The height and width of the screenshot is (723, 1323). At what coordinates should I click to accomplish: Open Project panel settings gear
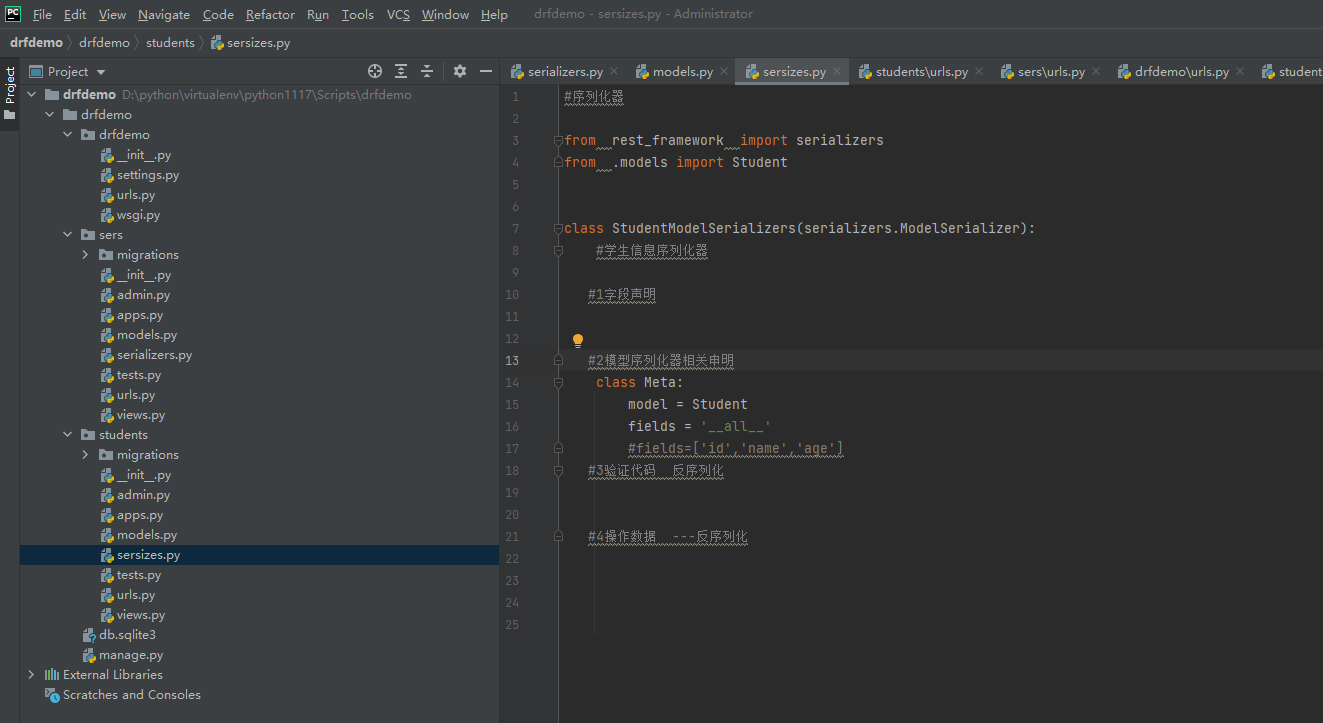[x=460, y=71]
